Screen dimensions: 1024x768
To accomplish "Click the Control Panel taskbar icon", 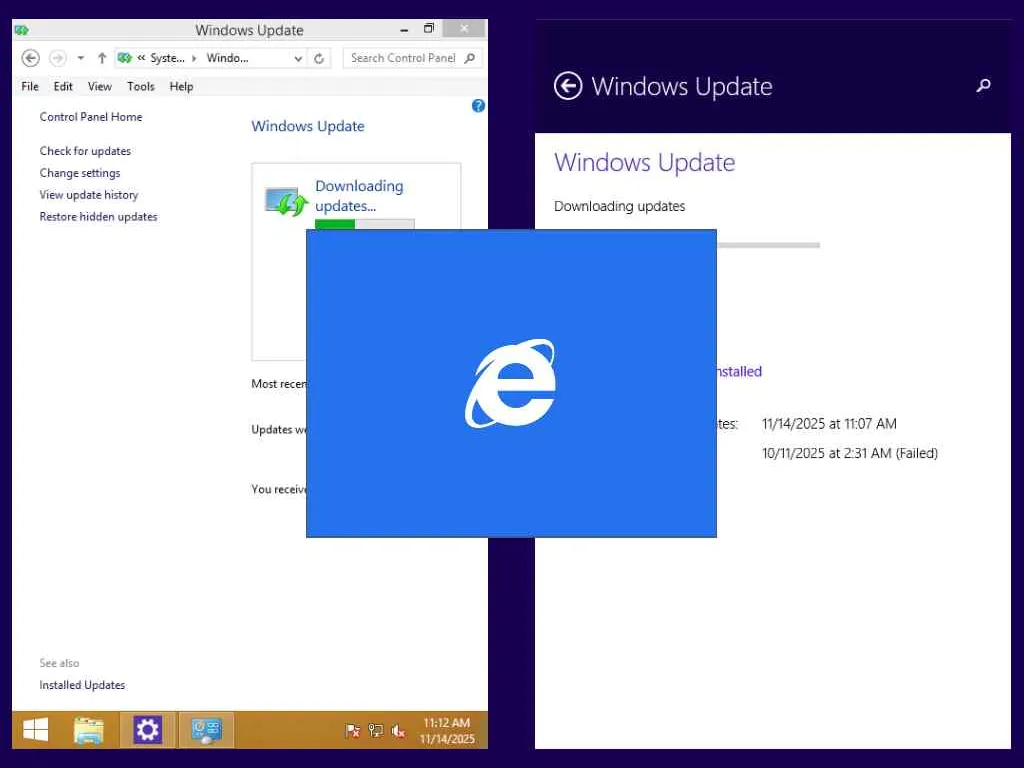I will coord(206,730).
